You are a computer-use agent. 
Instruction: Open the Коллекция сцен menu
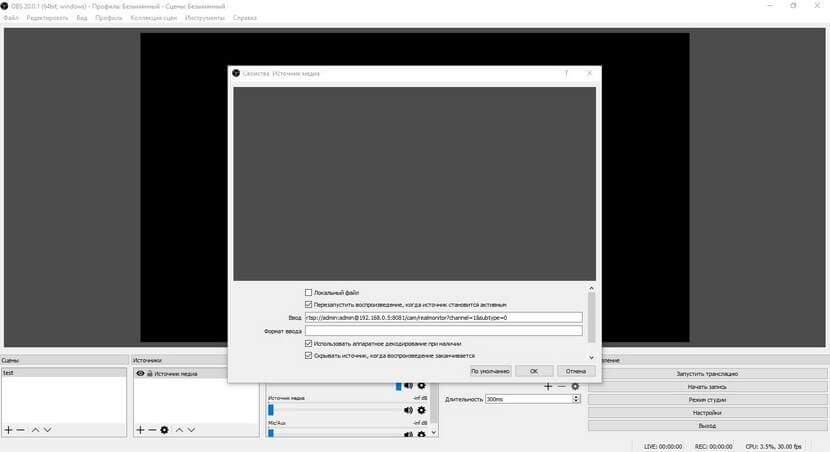(154, 17)
